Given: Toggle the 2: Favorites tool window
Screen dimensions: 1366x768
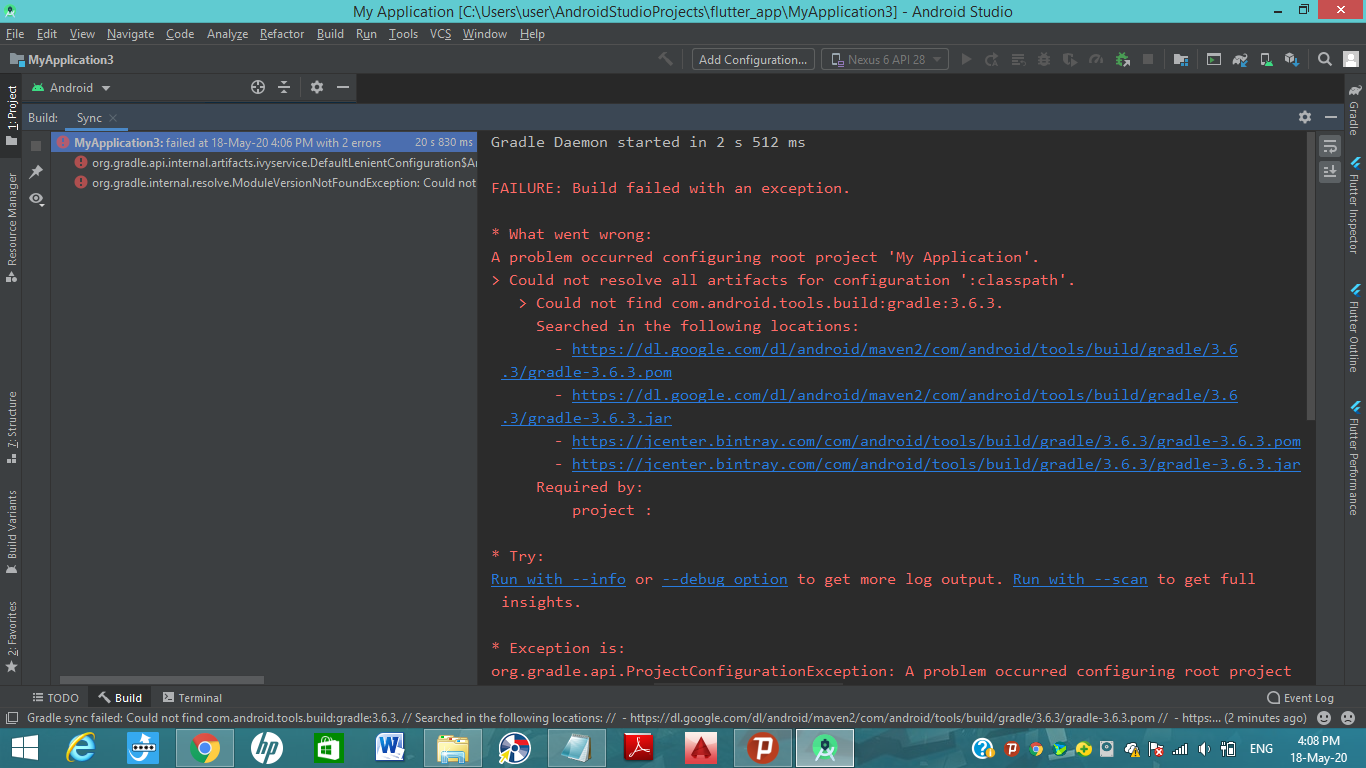Looking at the screenshot, I should (12, 635).
